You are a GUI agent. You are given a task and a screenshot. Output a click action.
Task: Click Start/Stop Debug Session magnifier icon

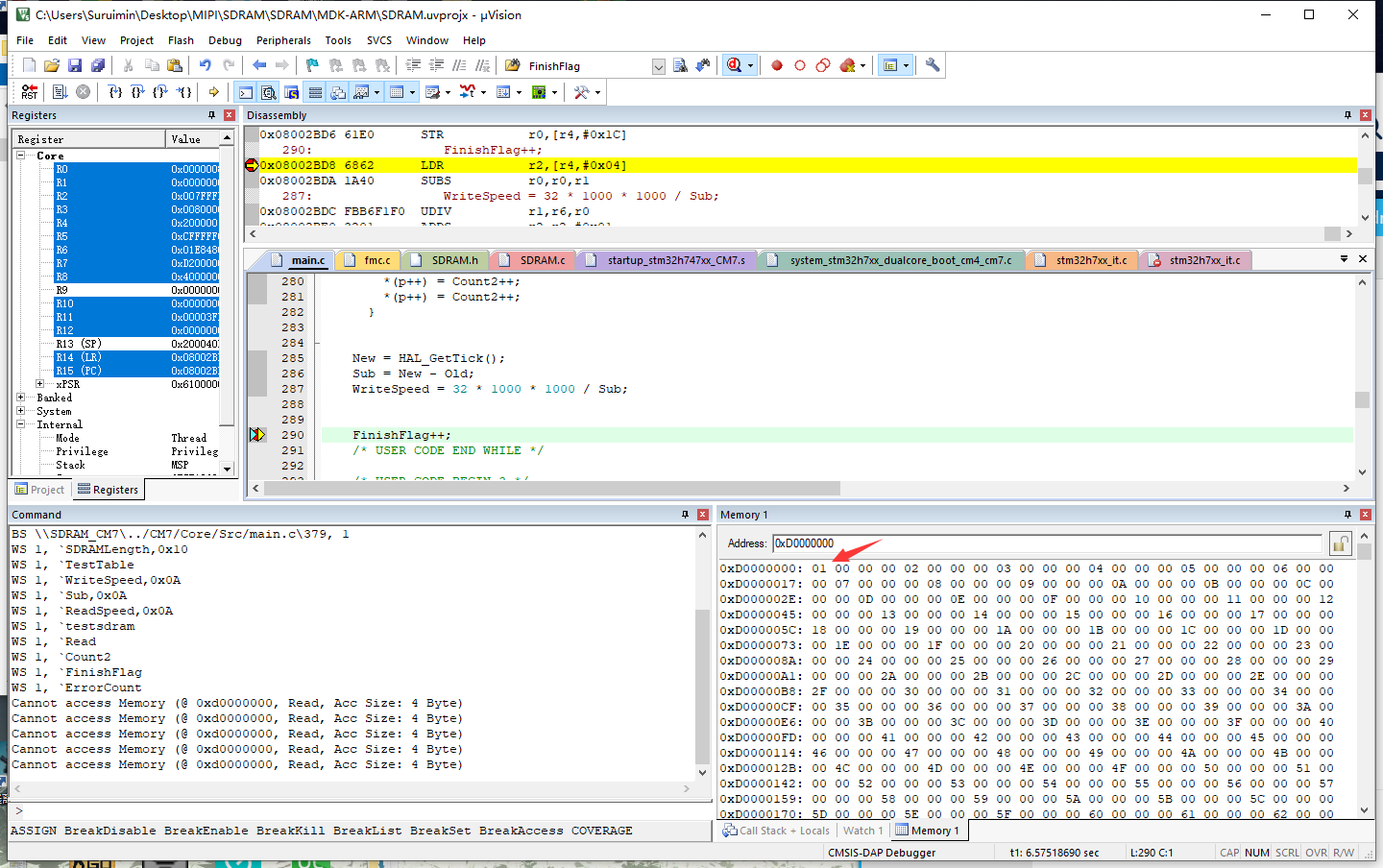point(735,65)
